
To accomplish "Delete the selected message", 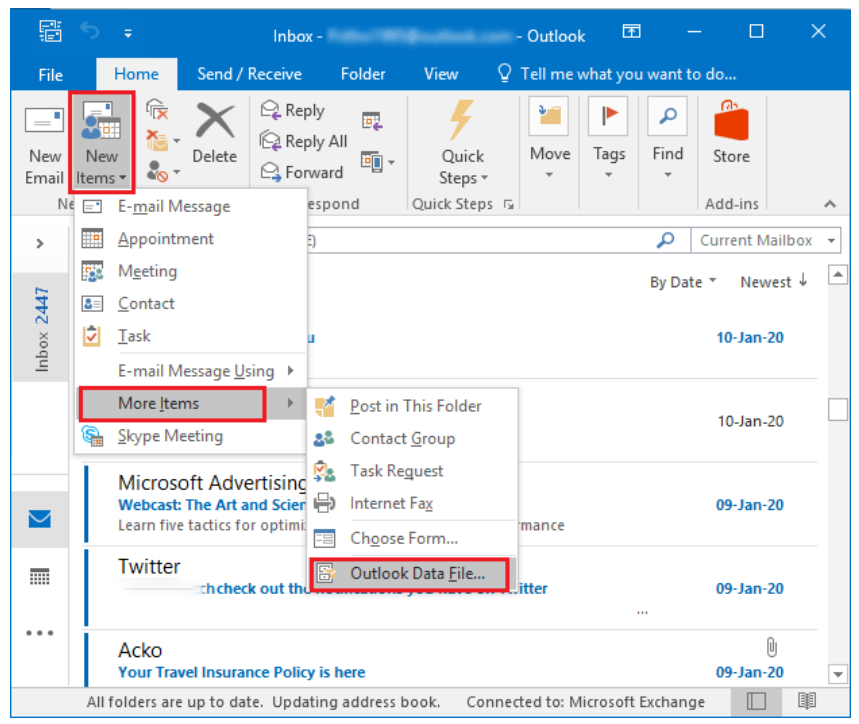I will 214,134.
